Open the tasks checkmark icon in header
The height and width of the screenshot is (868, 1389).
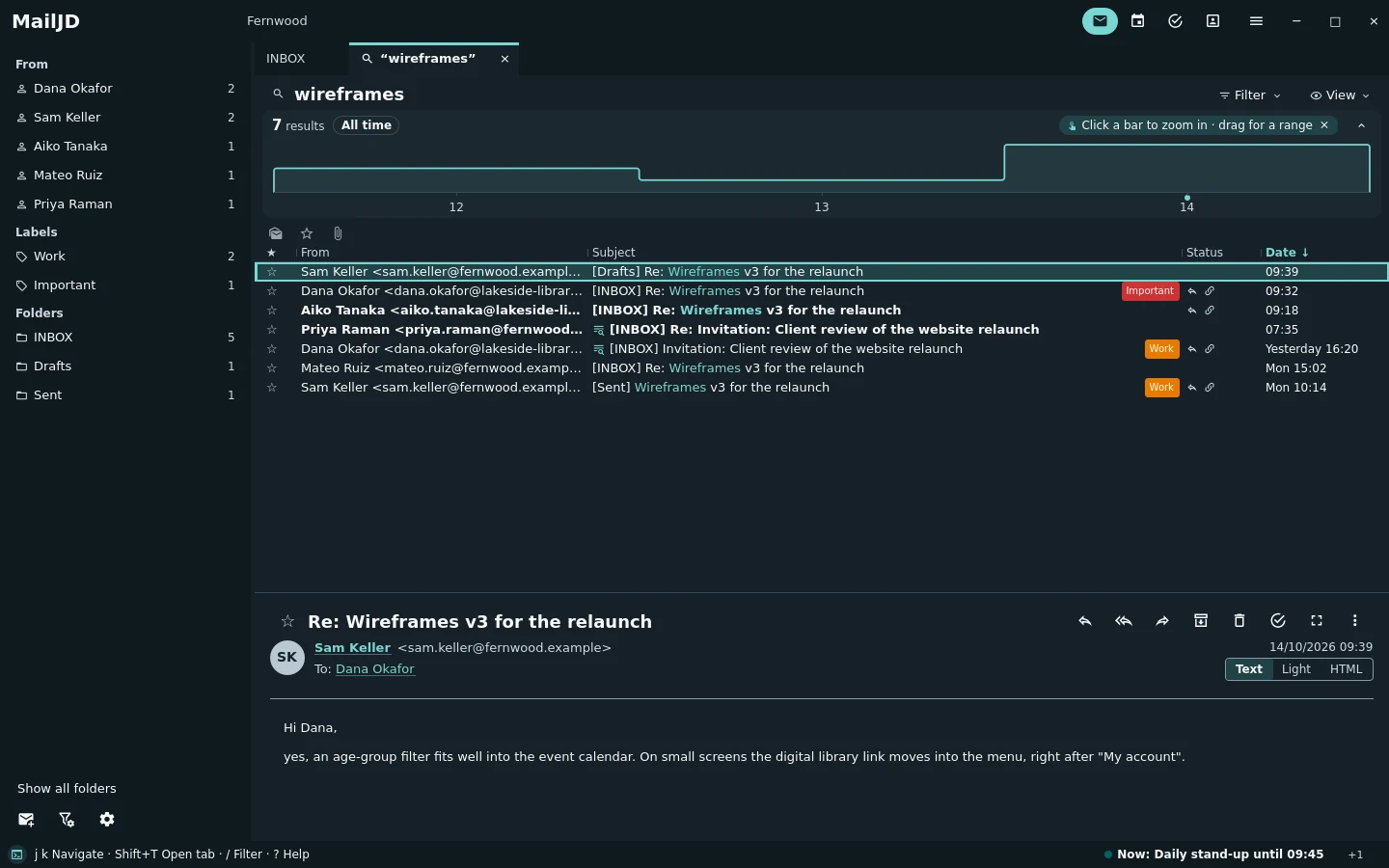tap(1175, 21)
